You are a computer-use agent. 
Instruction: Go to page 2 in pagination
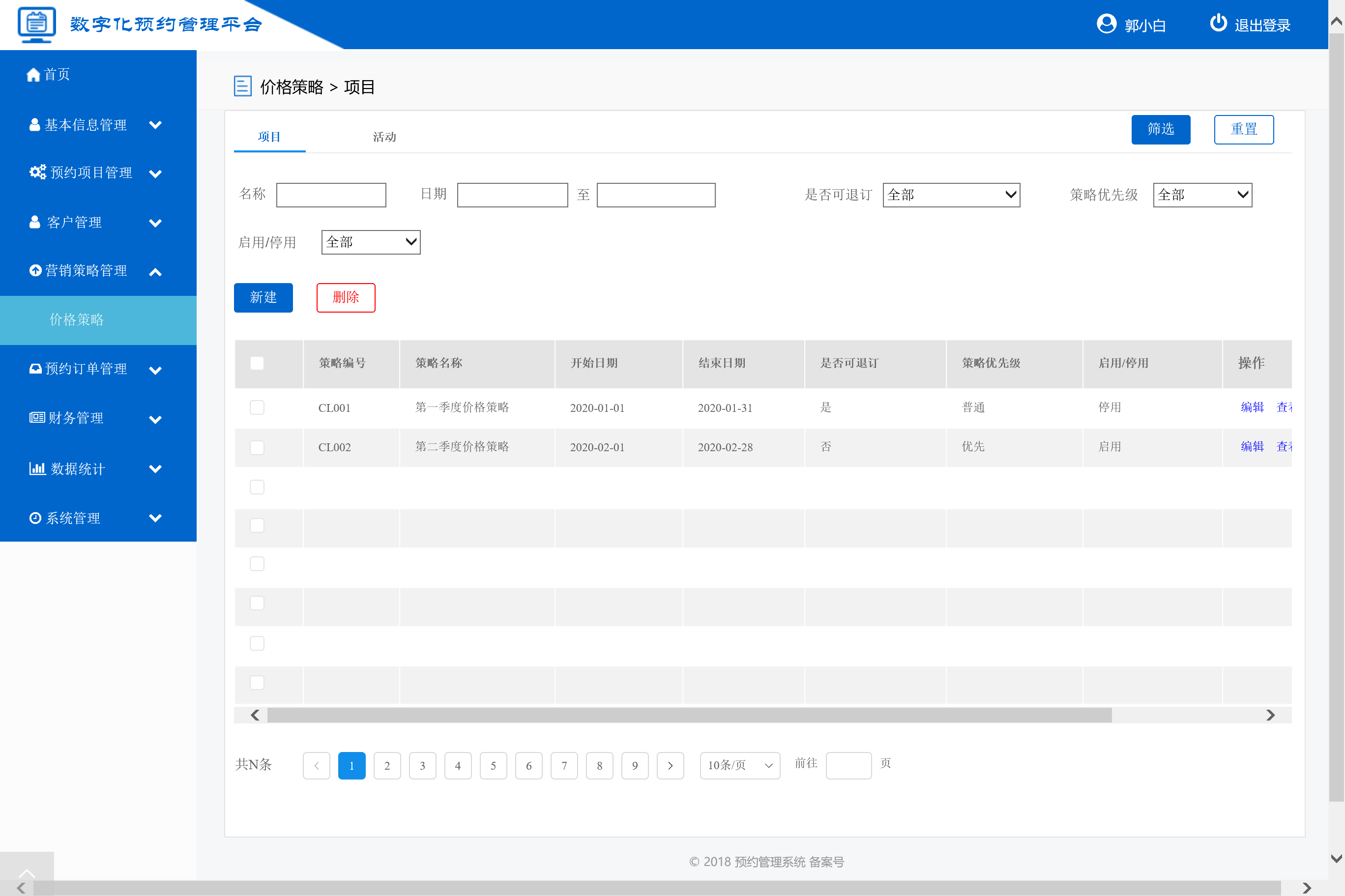(387, 766)
